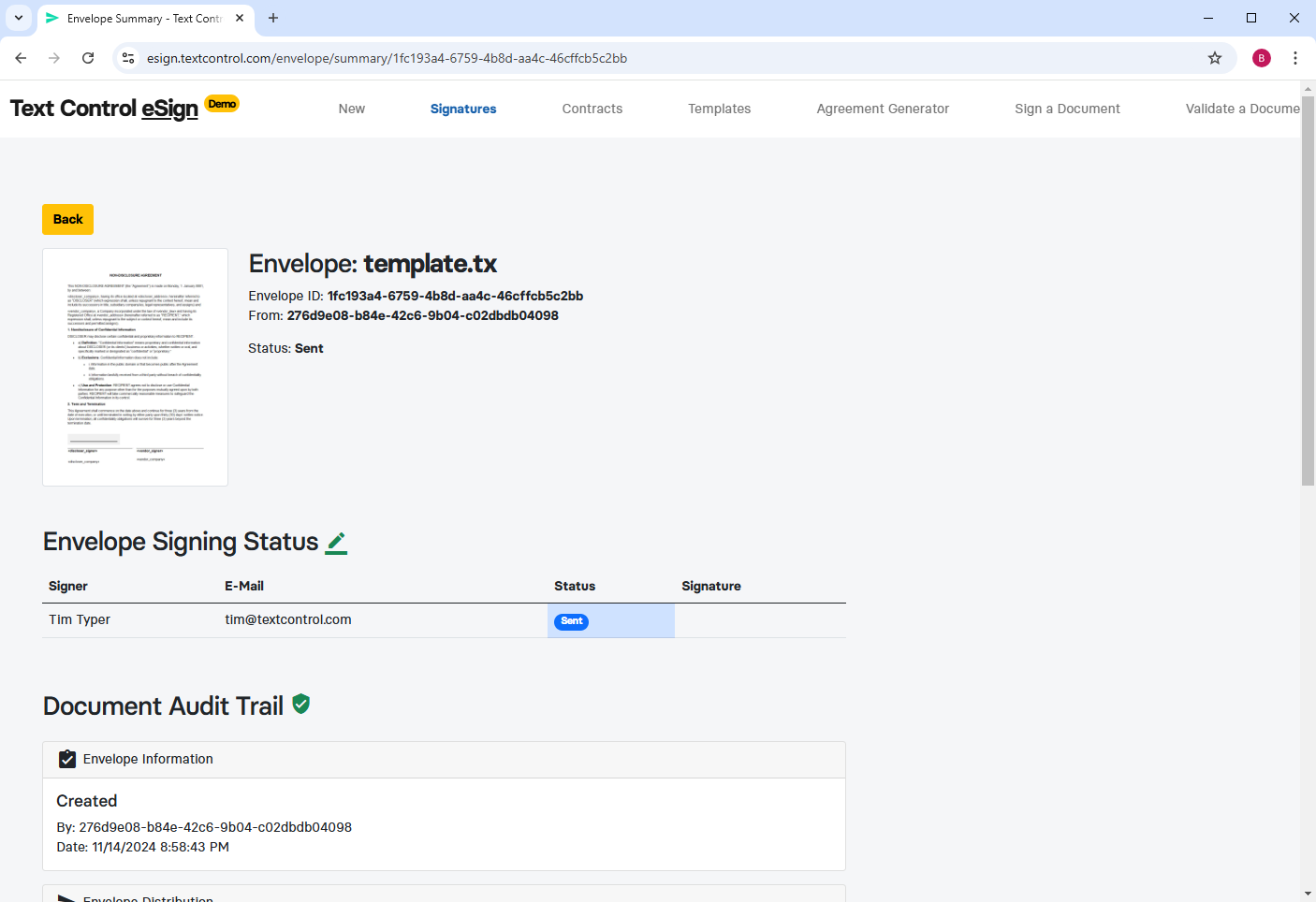Click the yellow Back button
1316x902 pixels.
67,219
